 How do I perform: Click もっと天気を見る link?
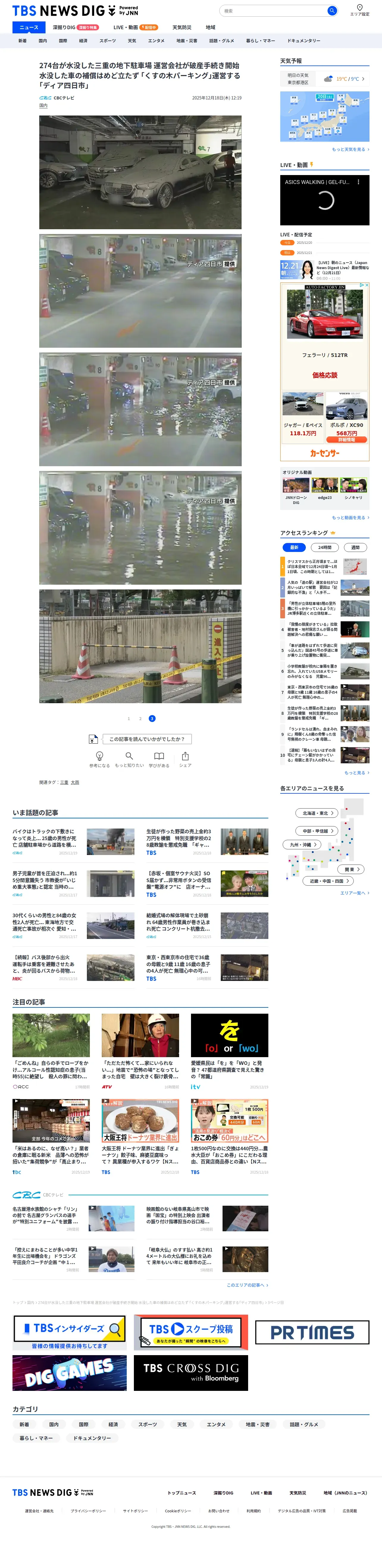pos(350,149)
